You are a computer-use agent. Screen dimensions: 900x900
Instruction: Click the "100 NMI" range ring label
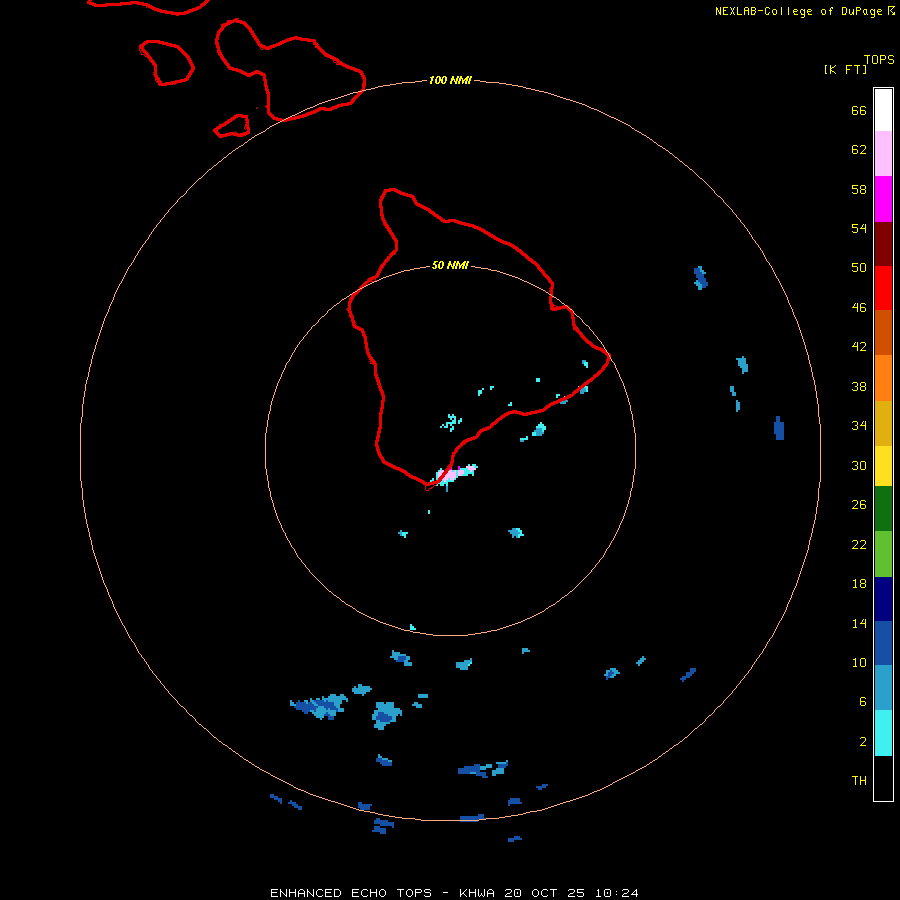pos(450,80)
